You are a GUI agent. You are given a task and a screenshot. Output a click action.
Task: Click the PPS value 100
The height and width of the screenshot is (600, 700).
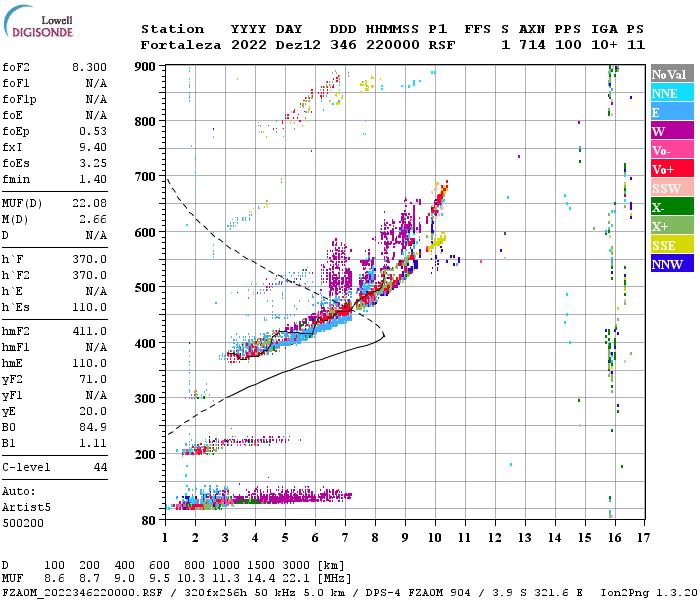point(568,45)
